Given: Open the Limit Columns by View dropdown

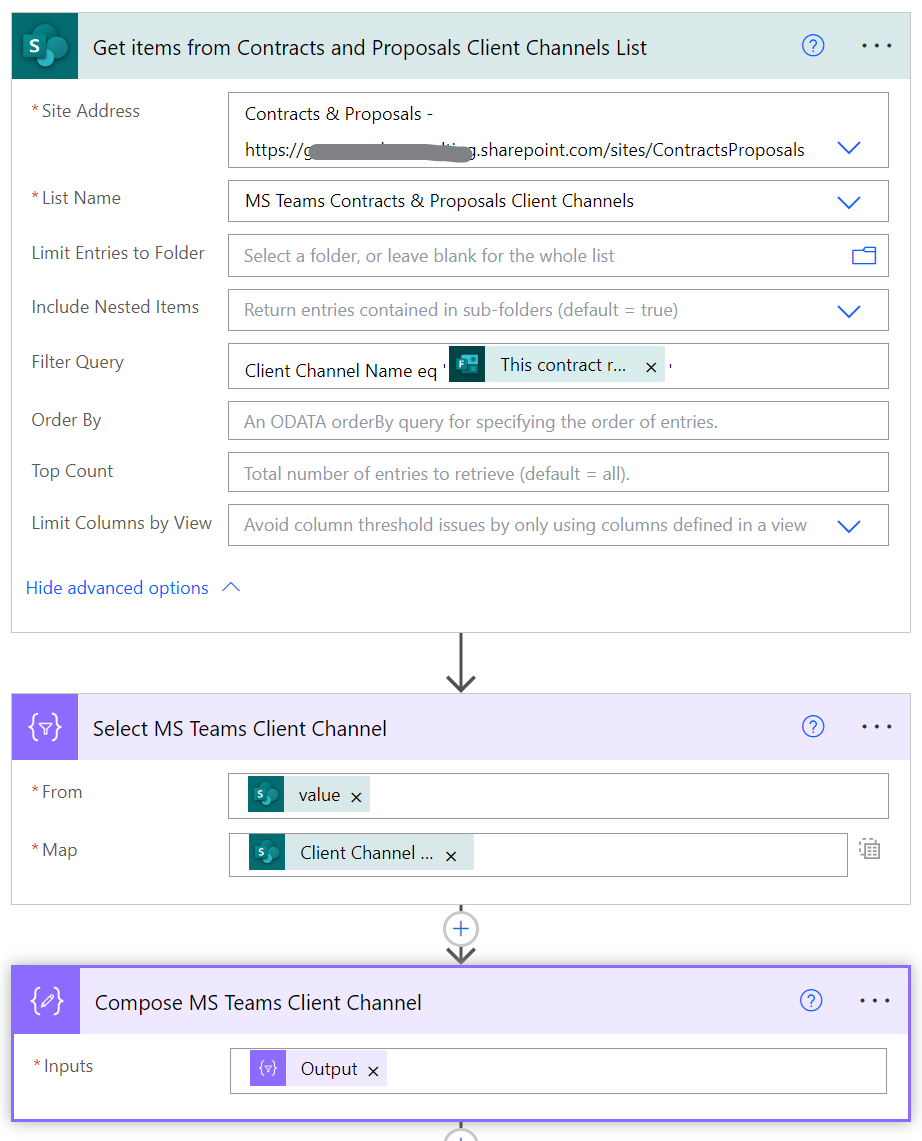Looking at the screenshot, I should (x=848, y=525).
